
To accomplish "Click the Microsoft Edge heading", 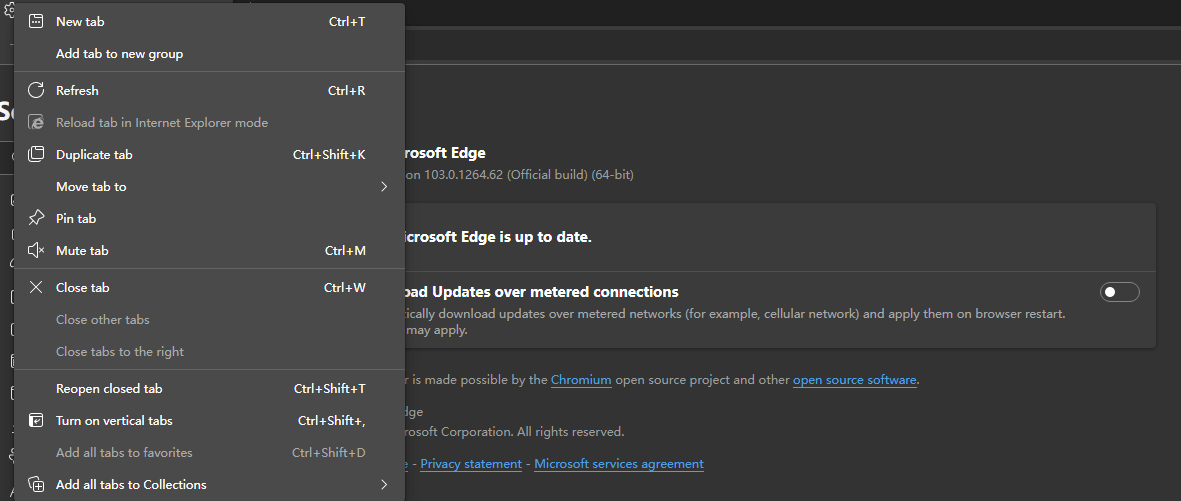I will (x=446, y=153).
